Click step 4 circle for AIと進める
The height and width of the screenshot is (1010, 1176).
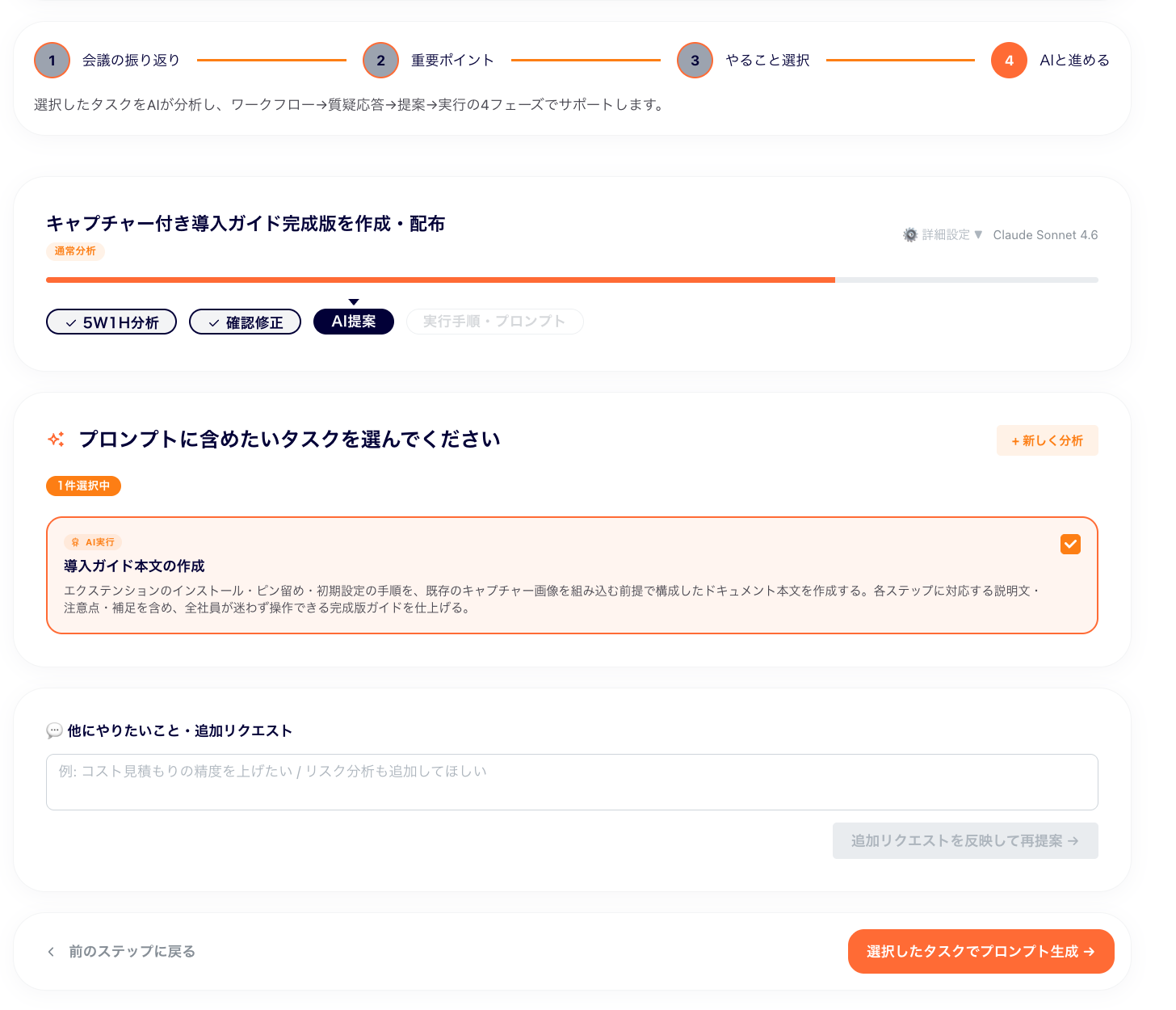tap(1009, 61)
